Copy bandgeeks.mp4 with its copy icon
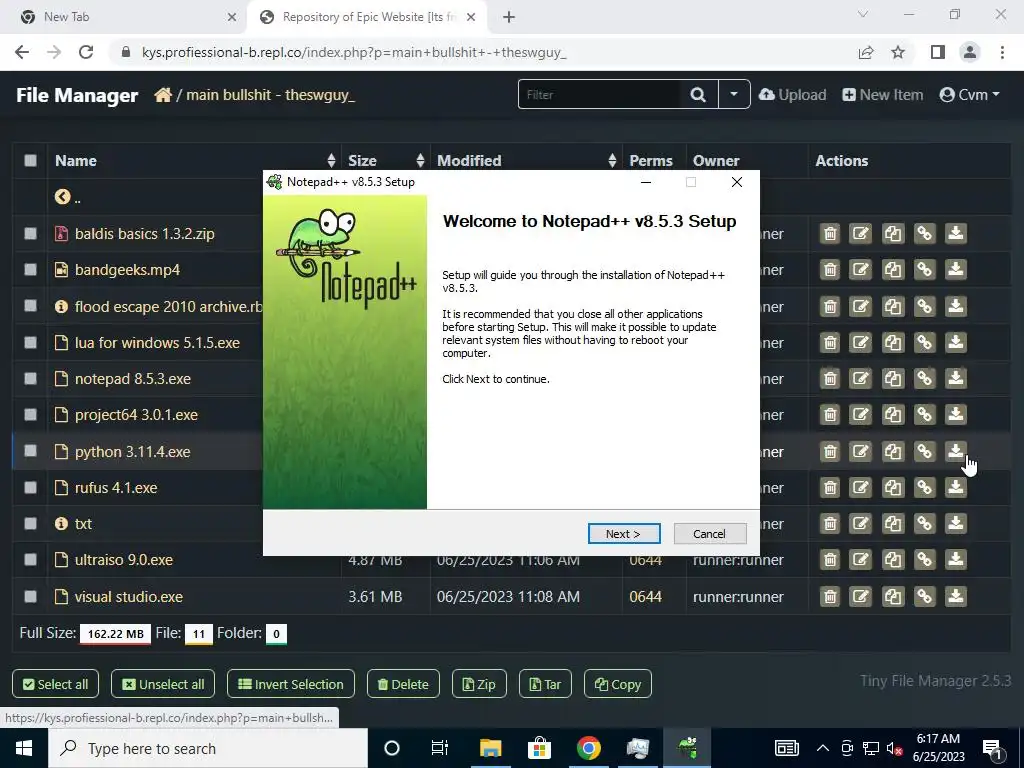The width and height of the screenshot is (1024, 768). 893,270
